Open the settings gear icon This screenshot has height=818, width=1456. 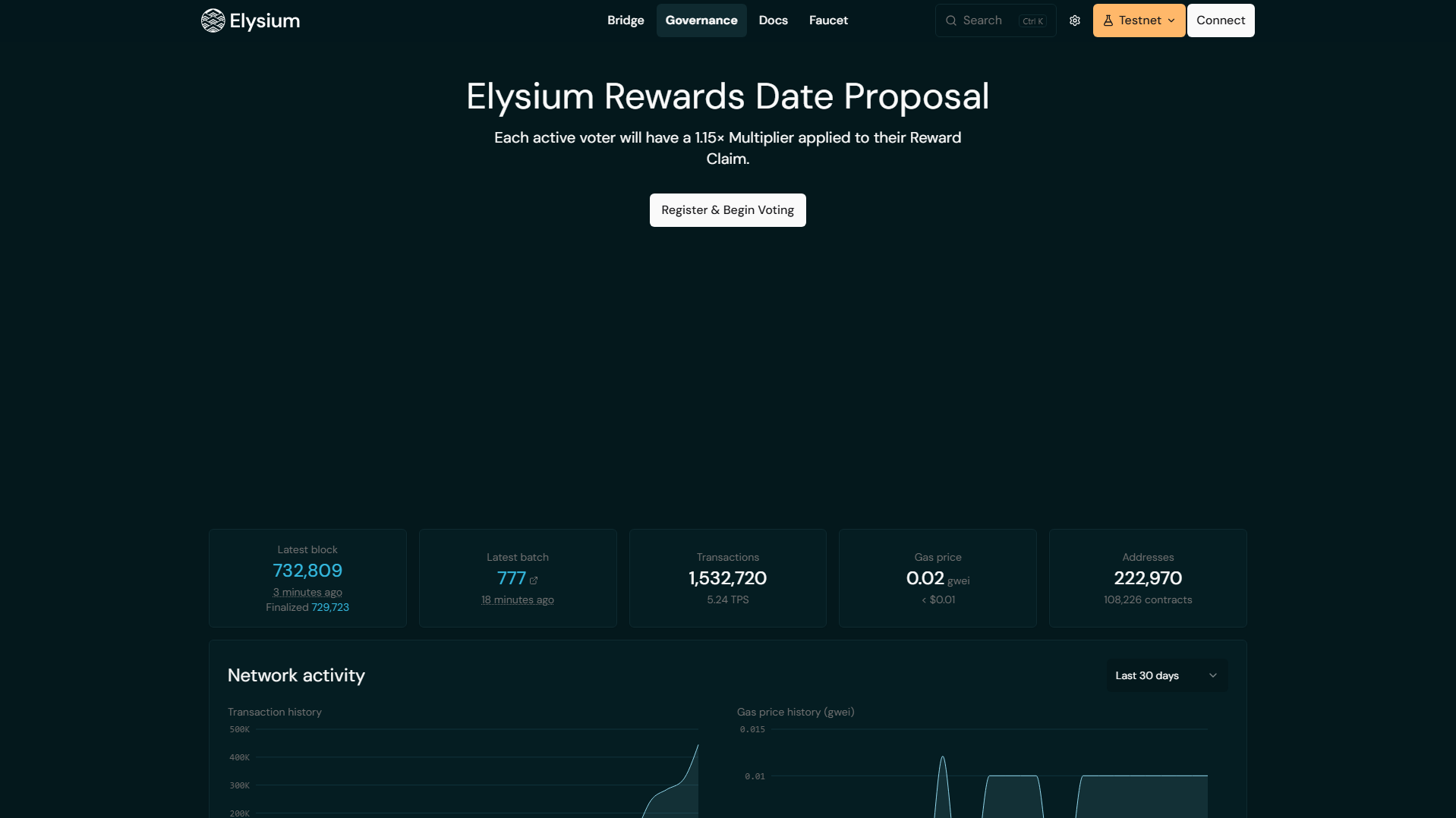click(1075, 20)
